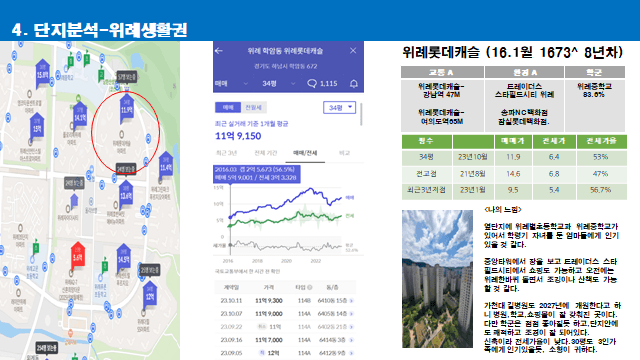Click the apartment complex aerial photo
The image size is (640, 360).
pyautogui.click(x=437, y=279)
